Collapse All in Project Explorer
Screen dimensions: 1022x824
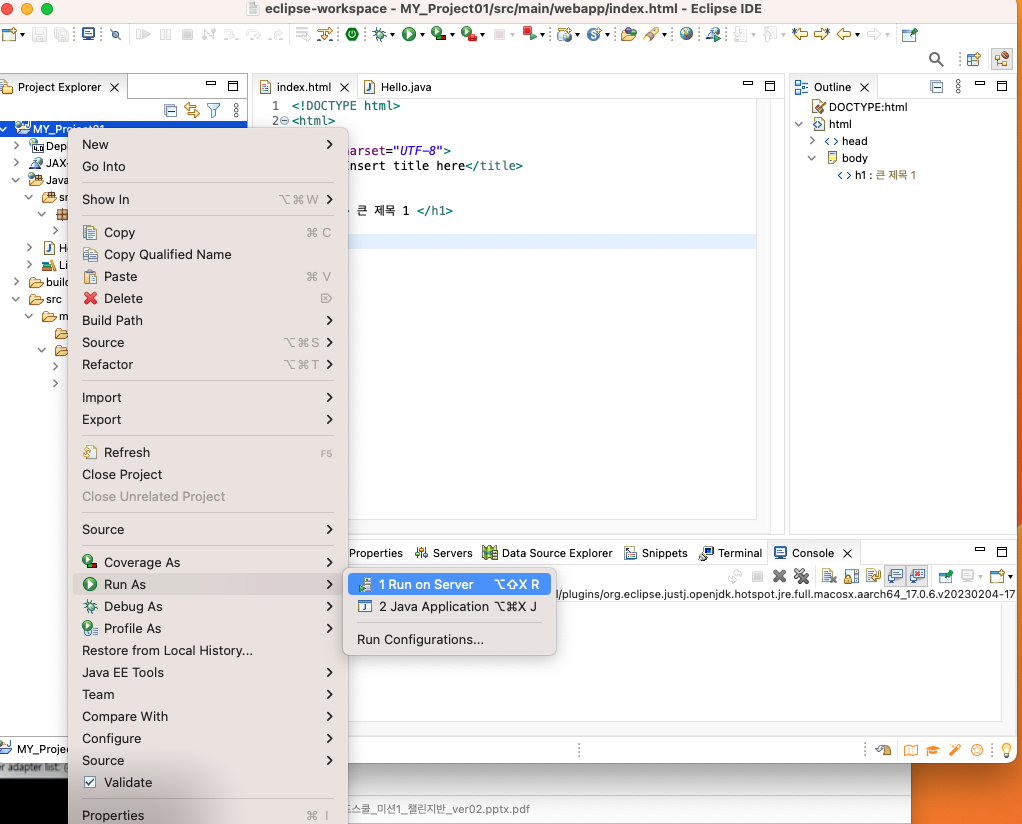pyautogui.click(x=170, y=110)
